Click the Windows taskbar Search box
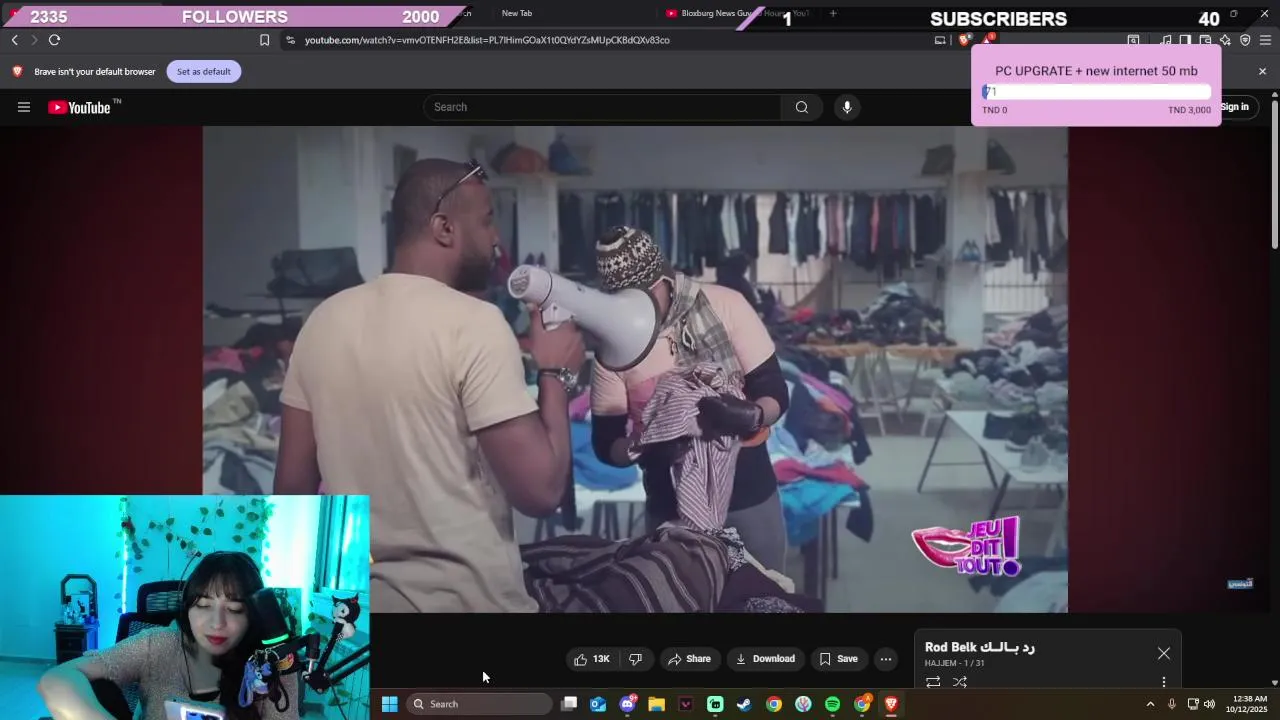Screen dimensions: 1280x720 point(480,704)
